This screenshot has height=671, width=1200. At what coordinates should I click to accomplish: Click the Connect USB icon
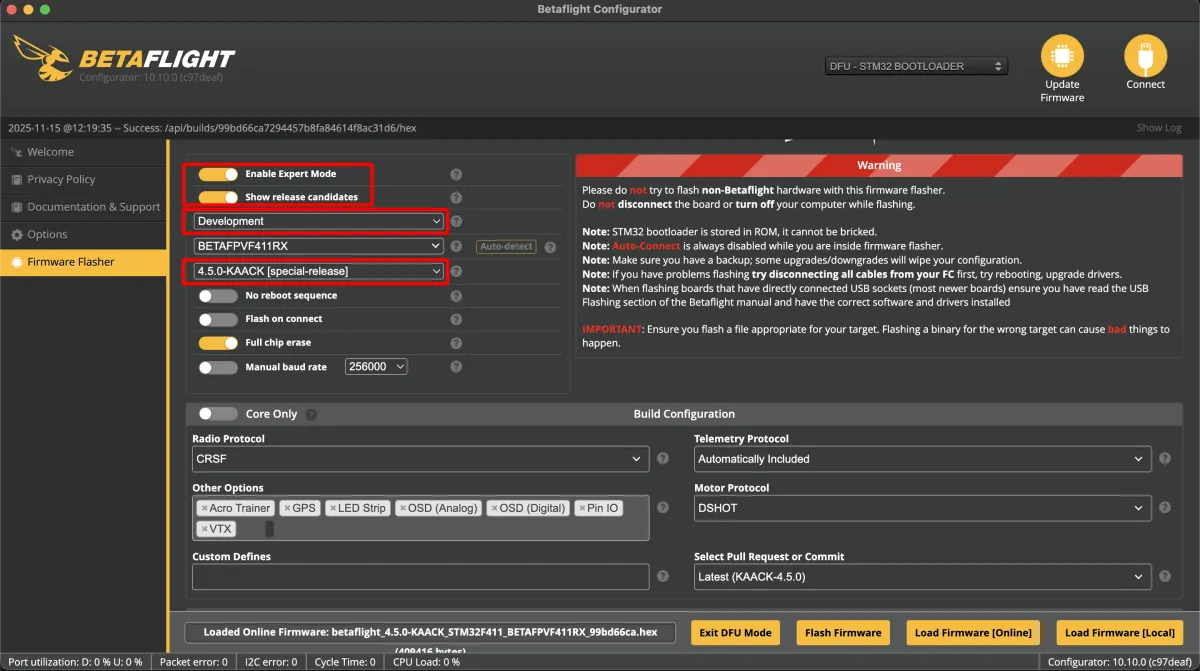(x=1145, y=56)
